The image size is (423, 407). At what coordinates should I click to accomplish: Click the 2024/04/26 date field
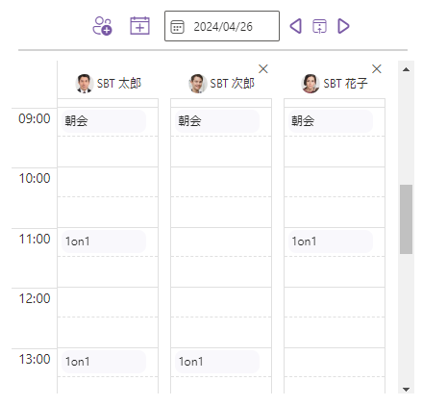[222, 26]
